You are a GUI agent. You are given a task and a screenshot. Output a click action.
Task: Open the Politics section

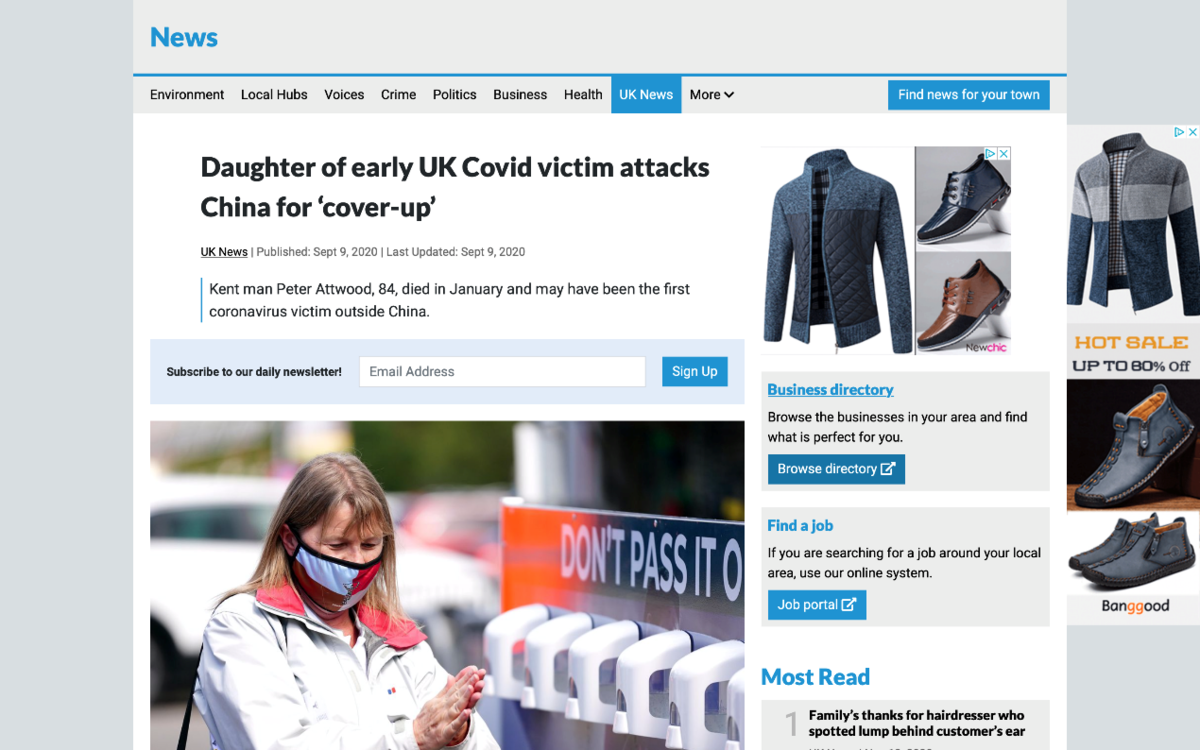[454, 95]
